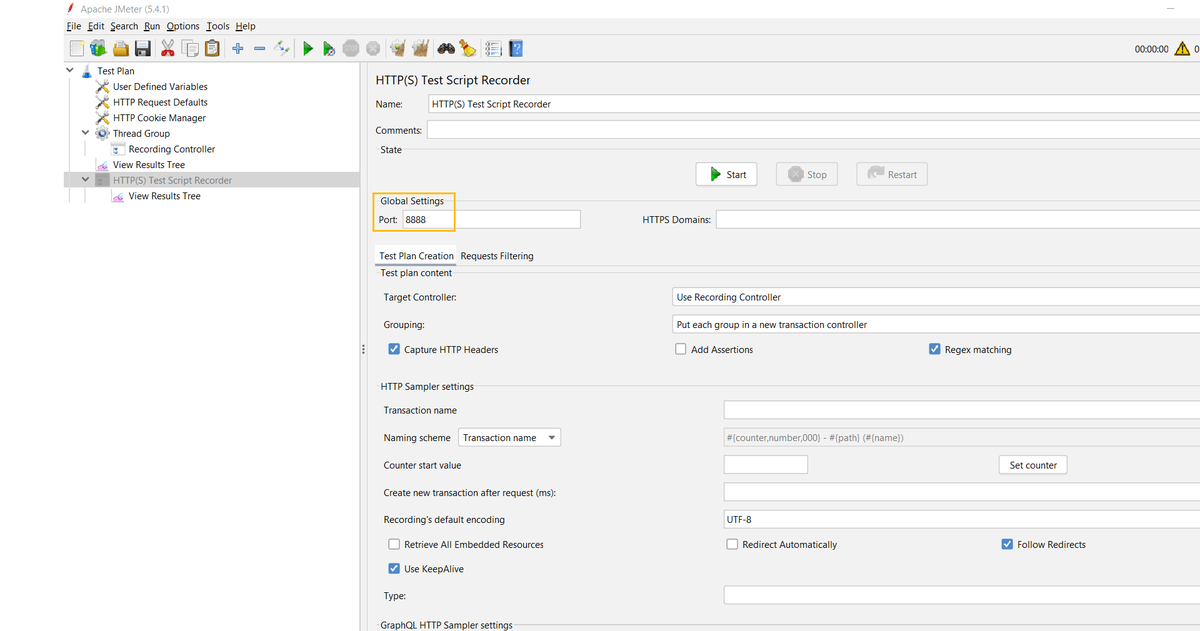
Task: Click the New test plan toolbar icon
Action: pyautogui.click(x=77, y=48)
